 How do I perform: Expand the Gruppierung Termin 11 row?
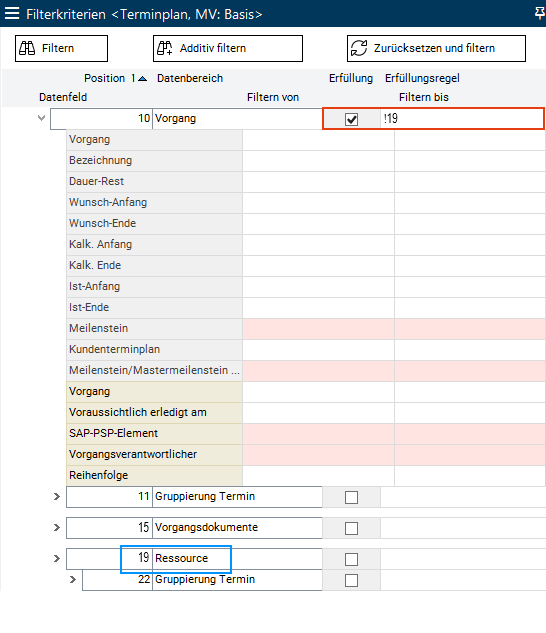pos(57,497)
